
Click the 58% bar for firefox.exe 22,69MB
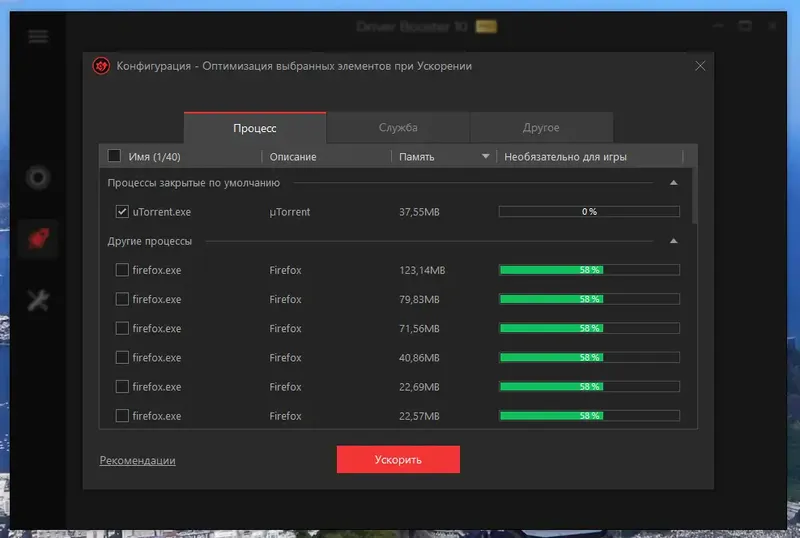(589, 386)
